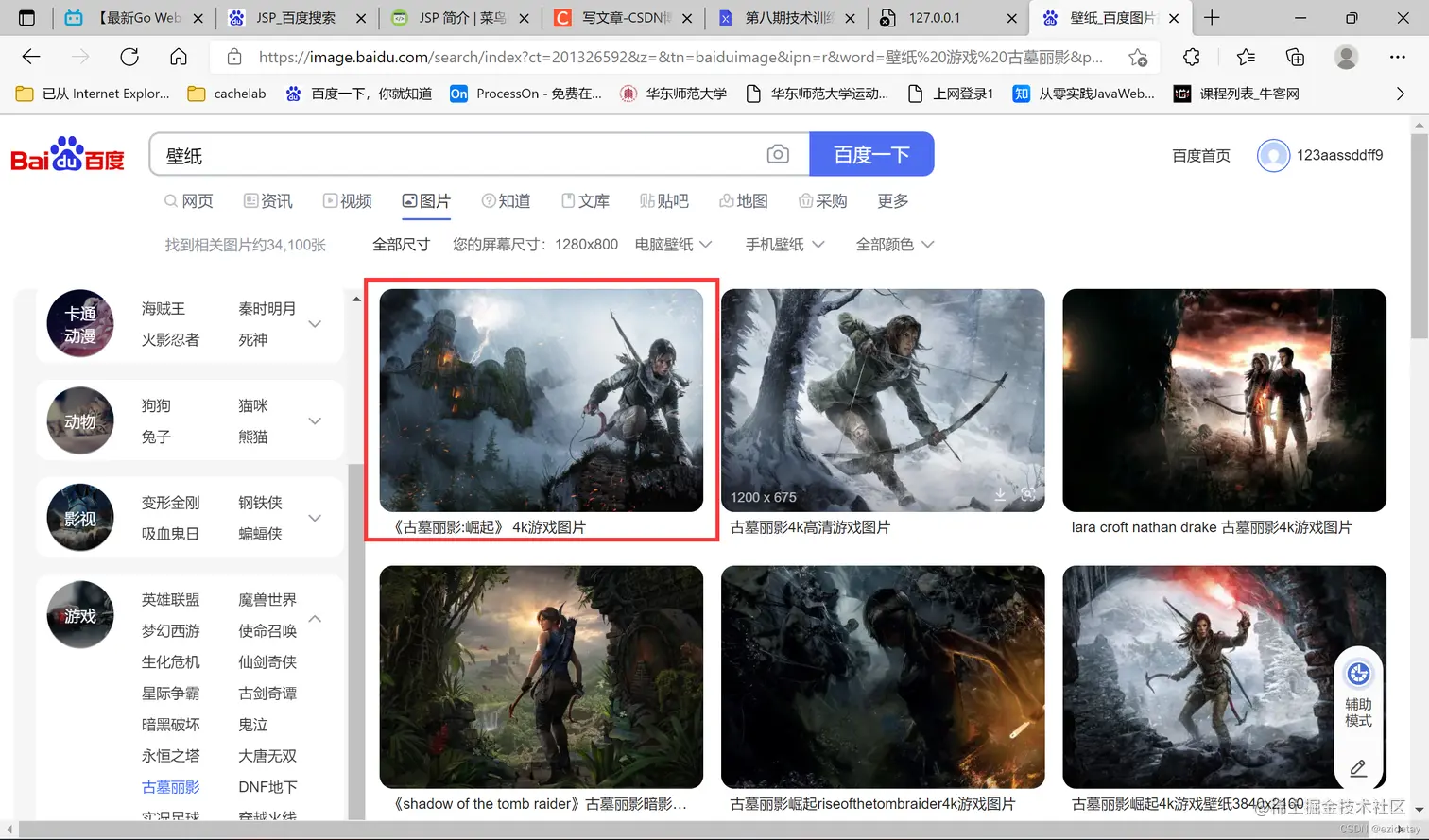Image resolution: width=1429 pixels, height=840 pixels.
Task: Open the shadow of the tomb raider thumbnail
Action: [x=542, y=677]
